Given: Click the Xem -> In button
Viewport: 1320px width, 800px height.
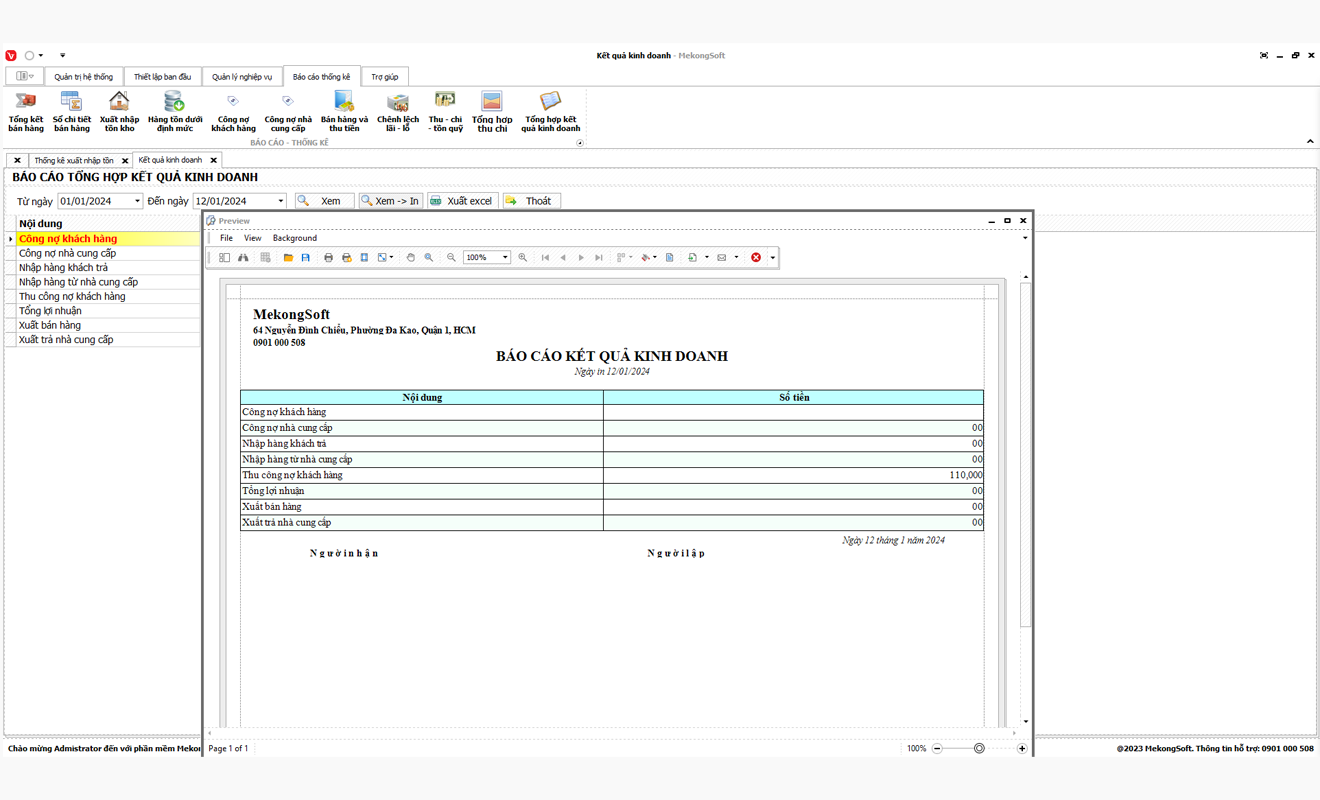Looking at the screenshot, I should pos(390,201).
